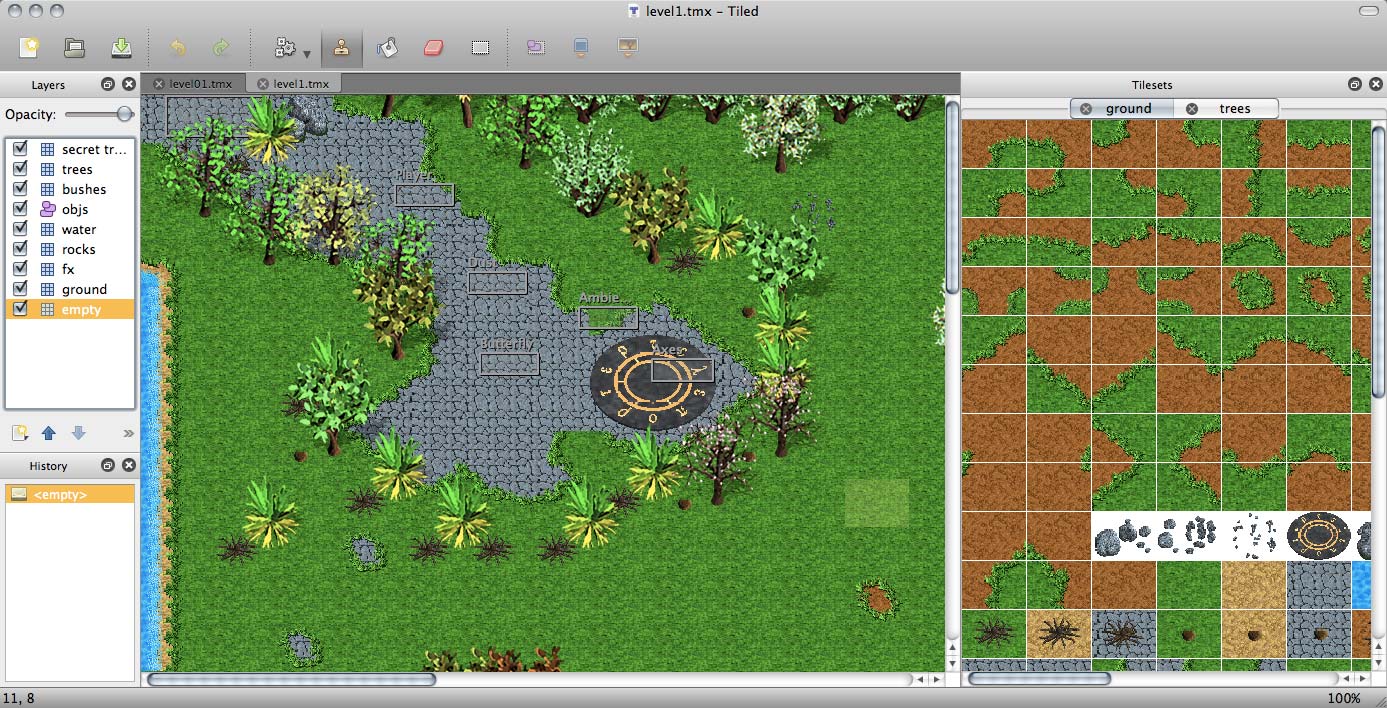Undo the last action
The height and width of the screenshot is (708, 1387).
pyautogui.click(x=178, y=47)
